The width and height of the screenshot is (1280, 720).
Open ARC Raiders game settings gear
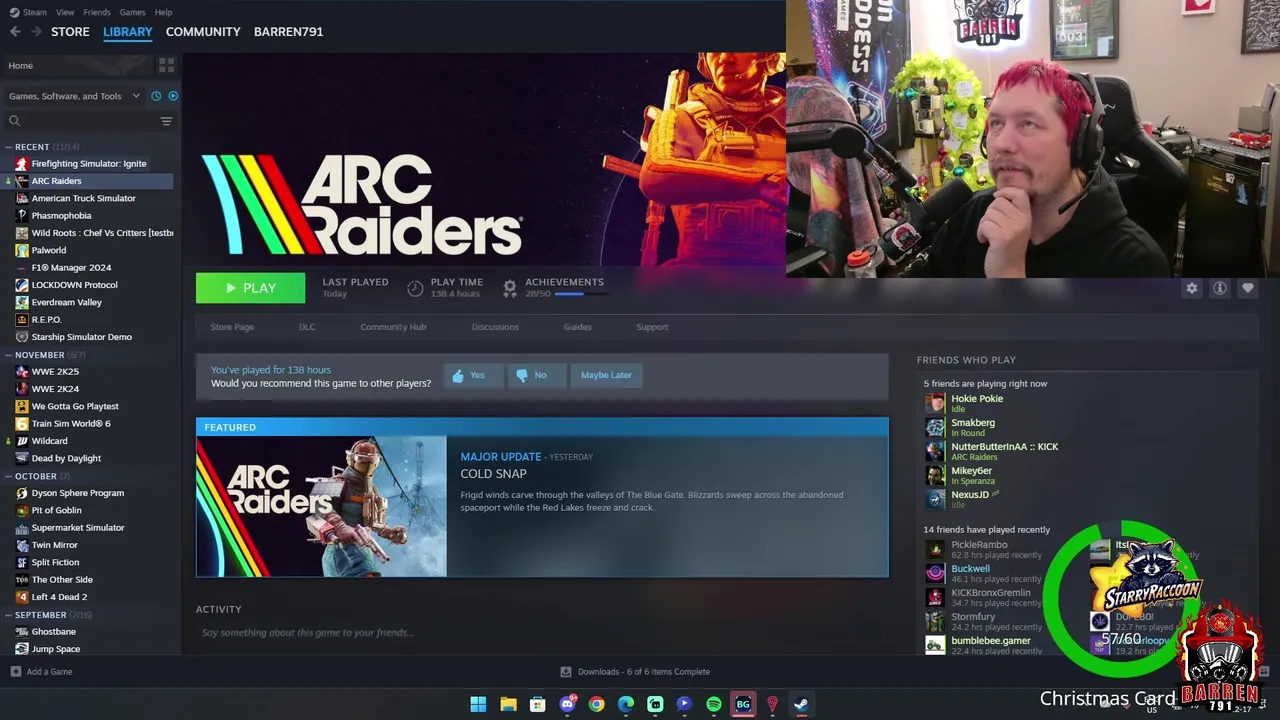click(x=1191, y=288)
